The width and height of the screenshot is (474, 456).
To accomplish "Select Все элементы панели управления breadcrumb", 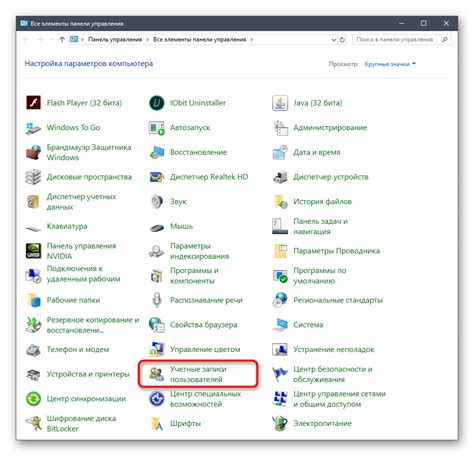I will tap(199, 40).
